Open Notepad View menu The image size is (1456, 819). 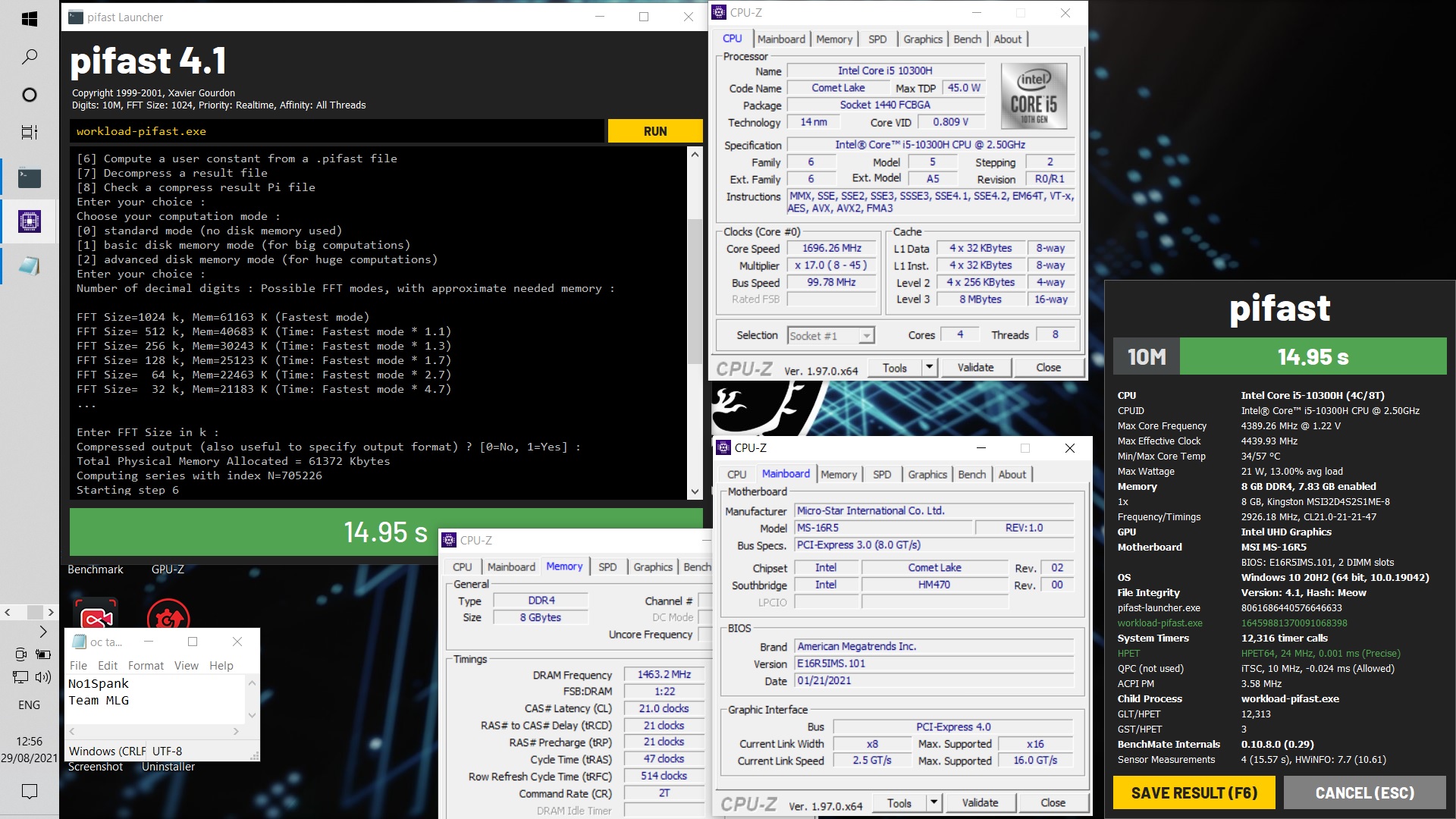coord(187,666)
